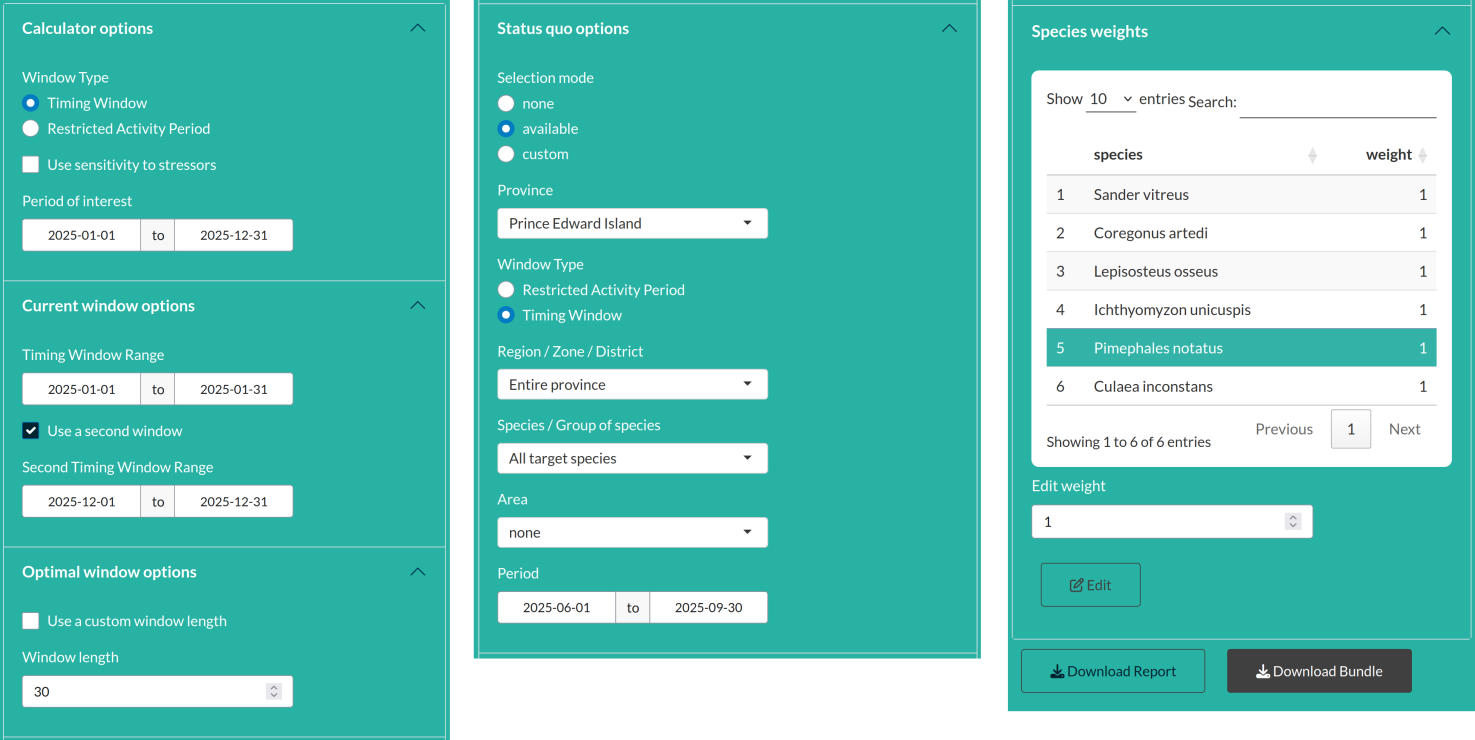Open the Region / Zone / District dropdown
1475x740 pixels.
point(632,384)
